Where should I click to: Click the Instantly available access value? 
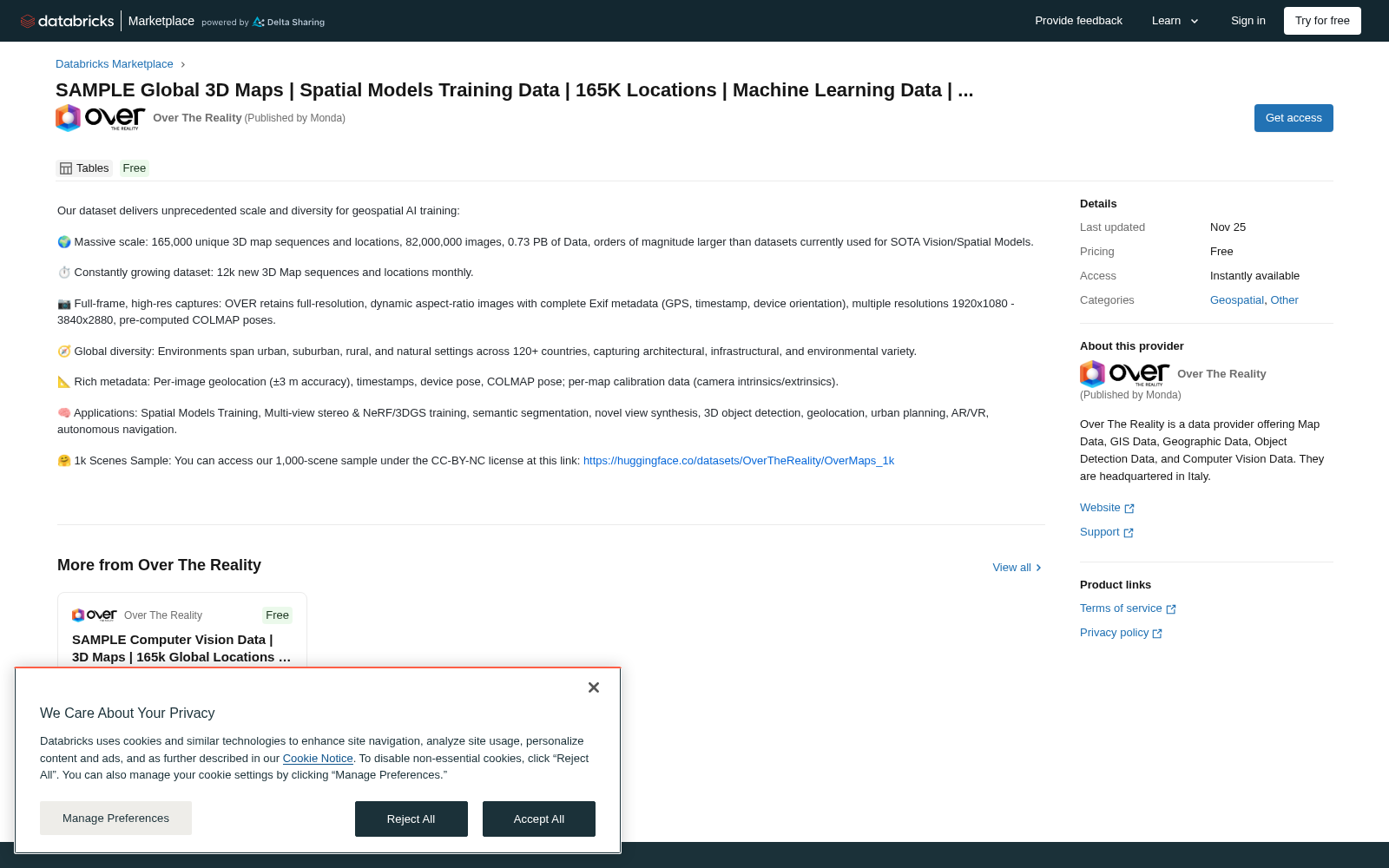1254,276
